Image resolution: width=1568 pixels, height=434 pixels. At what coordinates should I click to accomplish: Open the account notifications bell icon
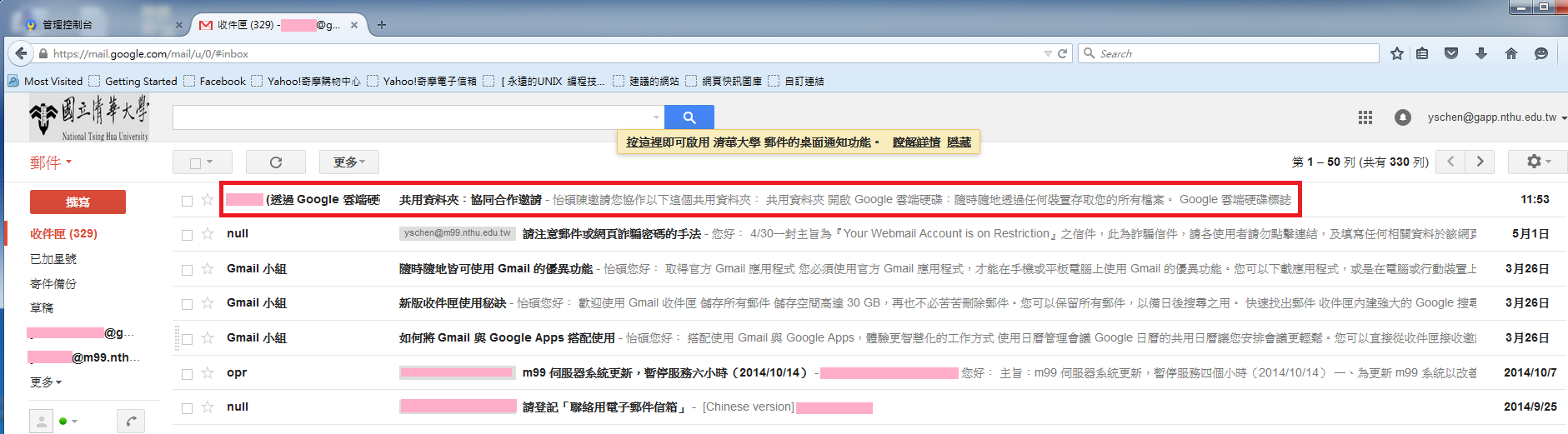pyautogui.click(x=1403, y=117)
